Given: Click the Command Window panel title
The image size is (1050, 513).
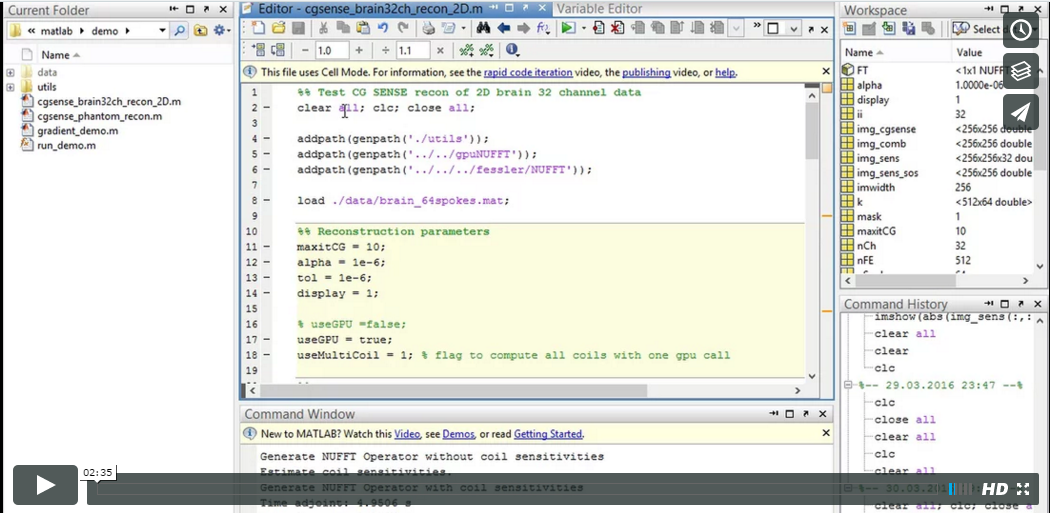Looking at the screenshot, I should (299, 414).
